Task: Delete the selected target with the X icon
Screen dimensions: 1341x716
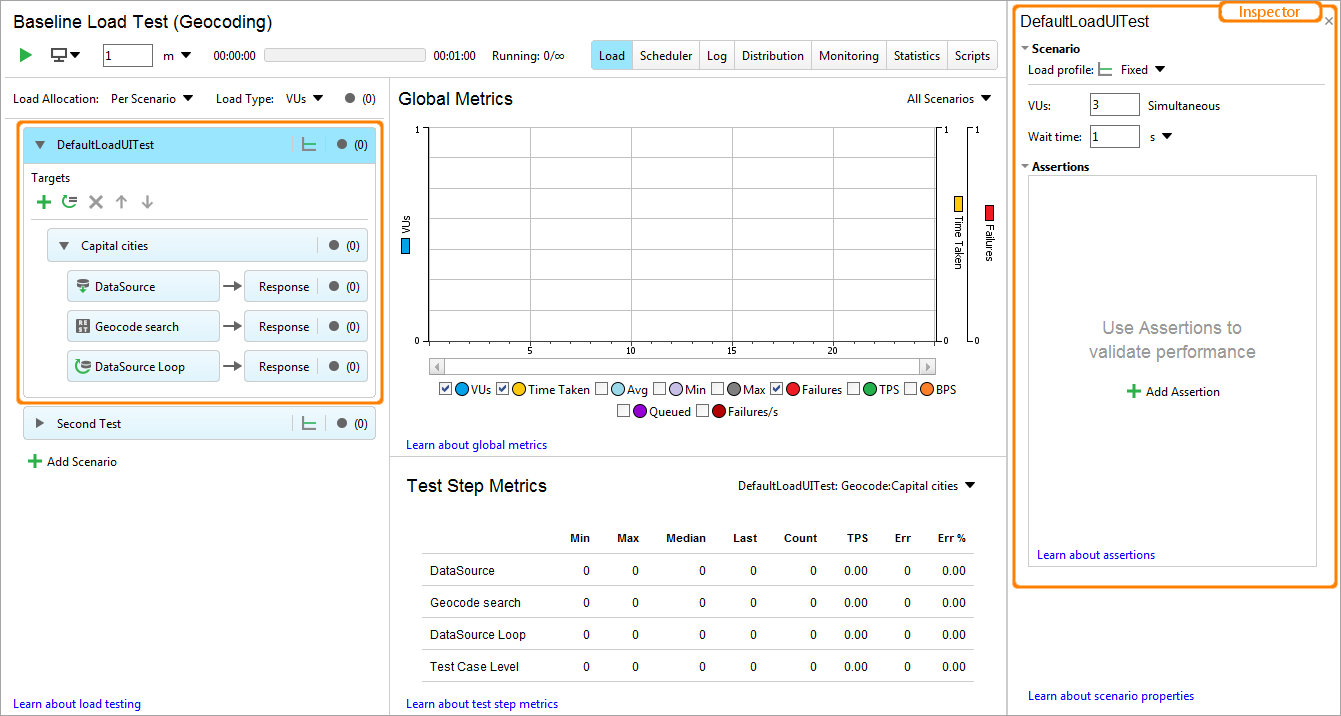Action: (95, 201)
